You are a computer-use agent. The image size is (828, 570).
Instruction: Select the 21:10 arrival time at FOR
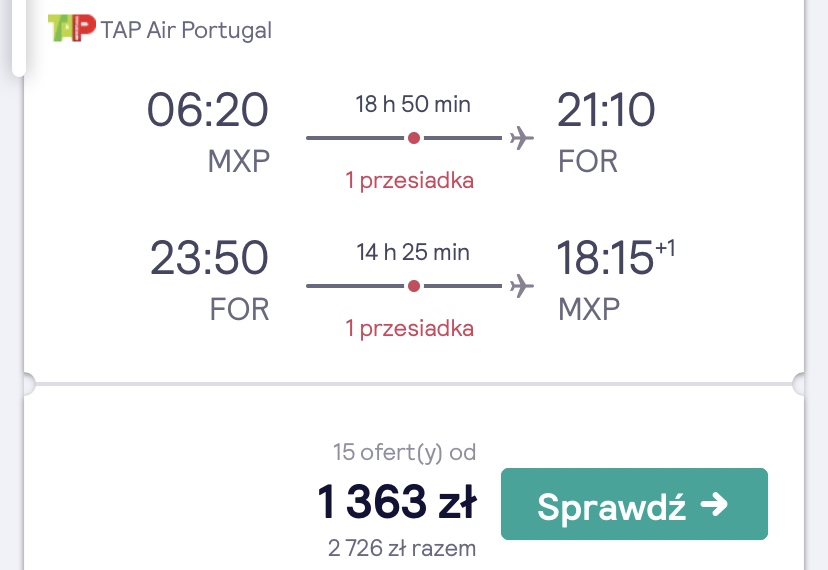pyautogui.click(x=606, y=110)
